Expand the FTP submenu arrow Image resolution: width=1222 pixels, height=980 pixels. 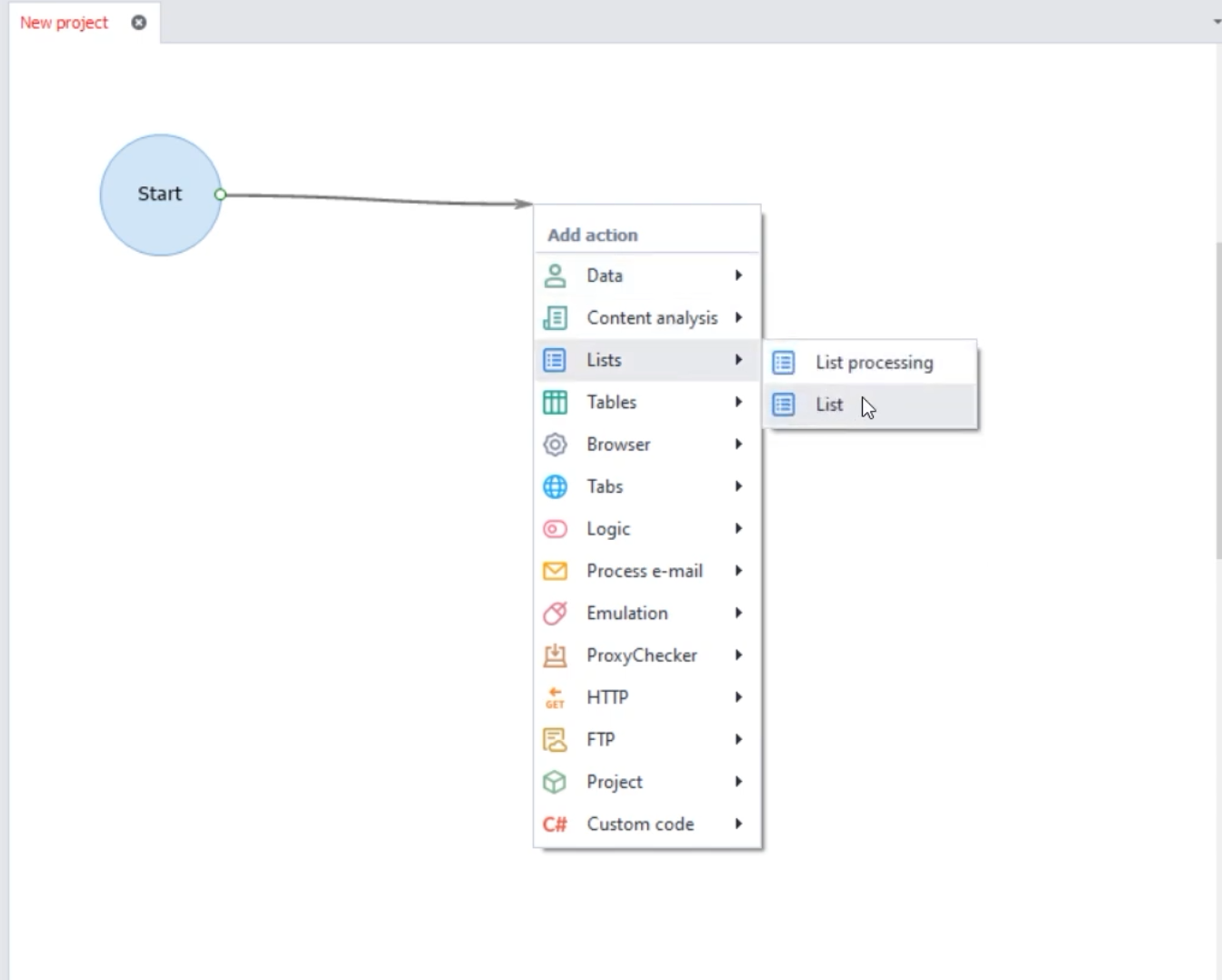click(738, 740)
